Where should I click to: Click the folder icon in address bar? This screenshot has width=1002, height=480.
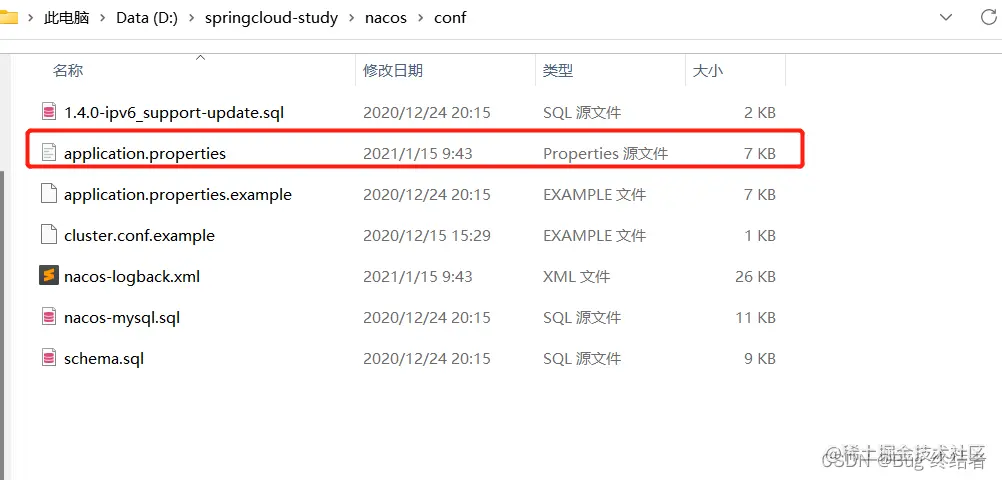(x=8, y=17)
